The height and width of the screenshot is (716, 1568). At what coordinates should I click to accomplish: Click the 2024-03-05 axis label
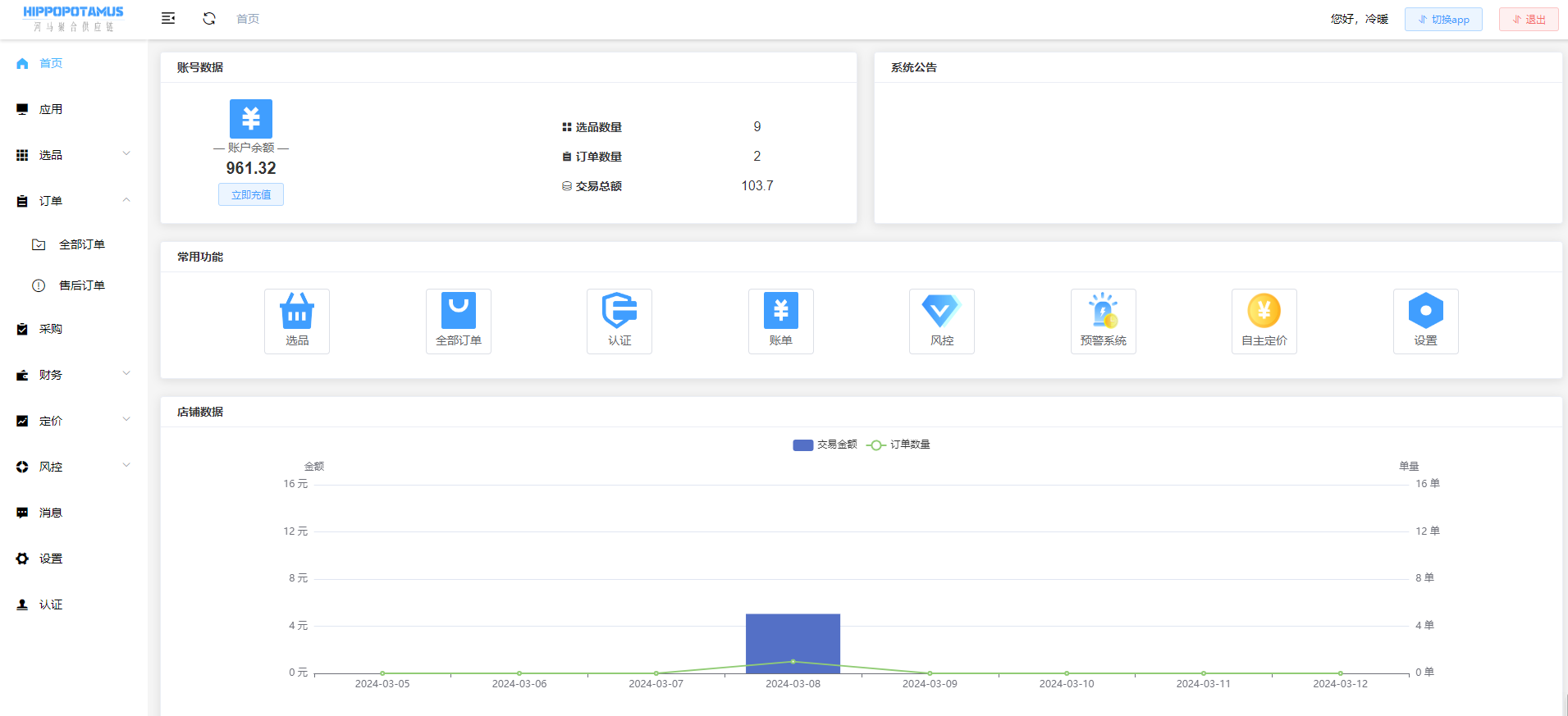point(382,684)
